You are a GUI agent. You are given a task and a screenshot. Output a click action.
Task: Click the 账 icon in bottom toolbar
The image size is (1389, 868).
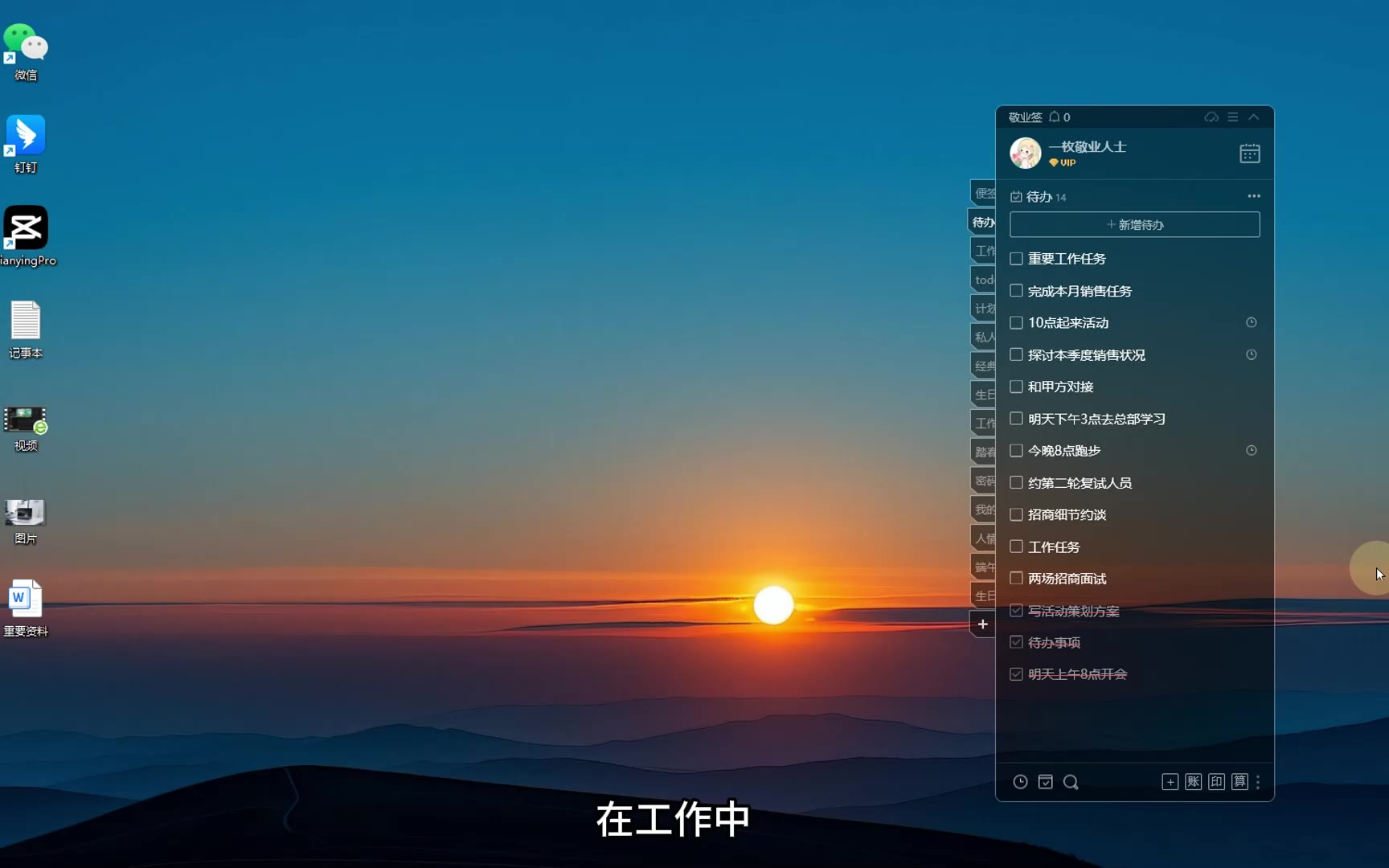(x=1193, y=782)
